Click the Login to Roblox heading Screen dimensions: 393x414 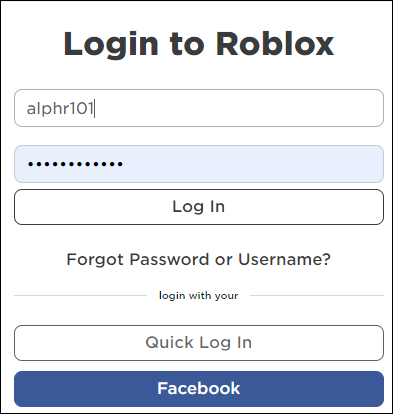pos(199,44)
